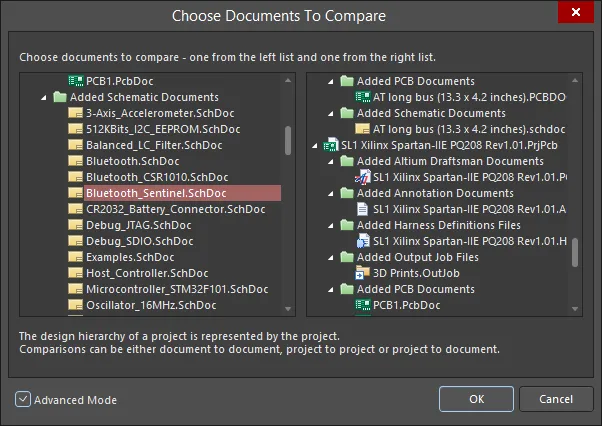Image resolution: width=602 pixels, height=426 pixels.
Task: Collapse the Added Output Job Files node
Action: coord(331,257)
